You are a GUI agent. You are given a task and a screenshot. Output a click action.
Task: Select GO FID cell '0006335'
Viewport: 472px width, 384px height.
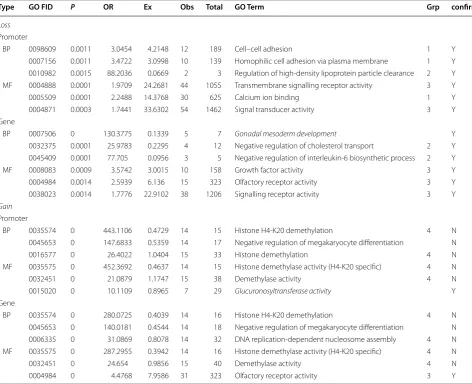pyautogui.click(x=42, y=339)
